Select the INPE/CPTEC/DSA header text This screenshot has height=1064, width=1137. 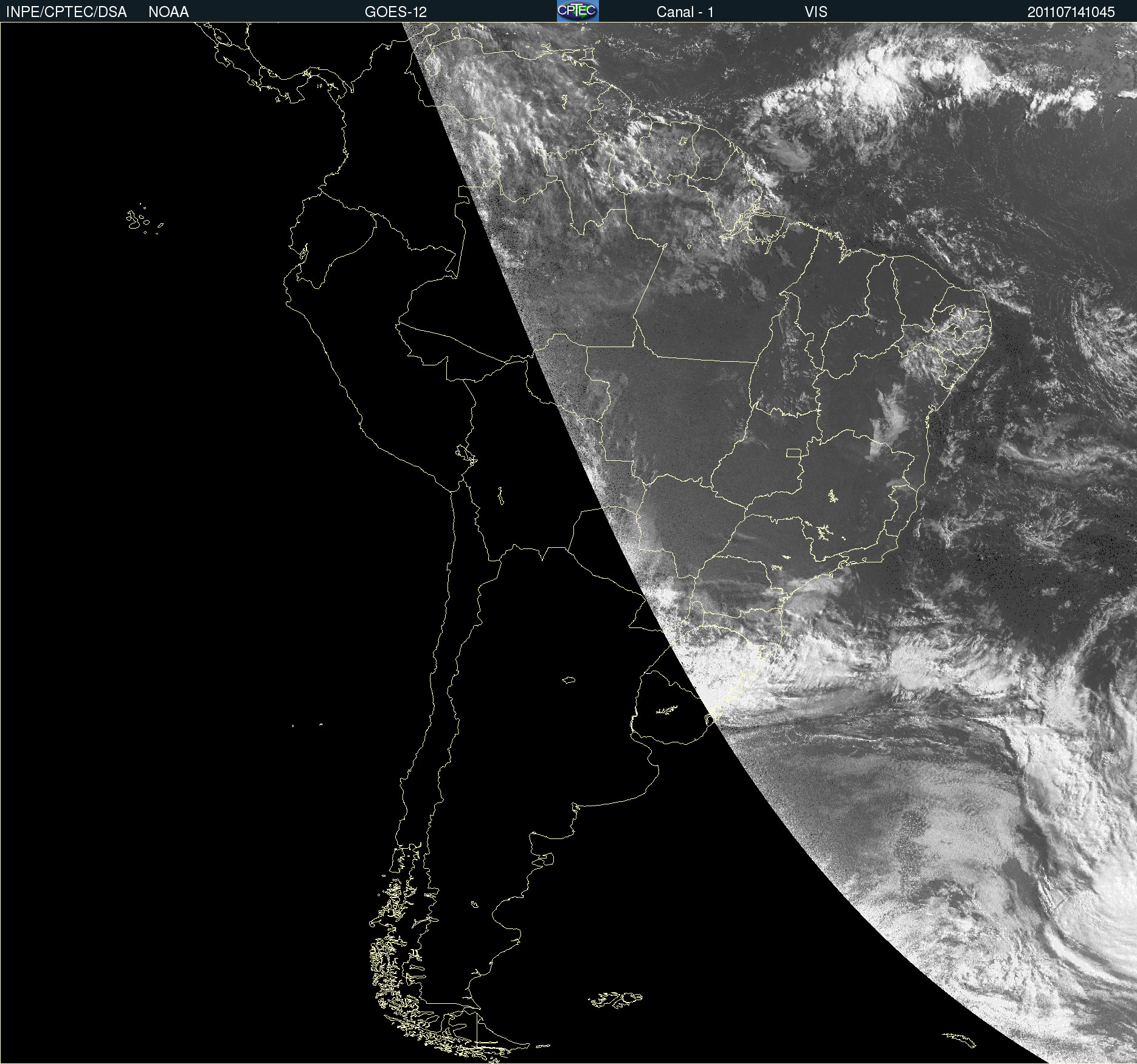pyautogui.click(x=66, y=12)
